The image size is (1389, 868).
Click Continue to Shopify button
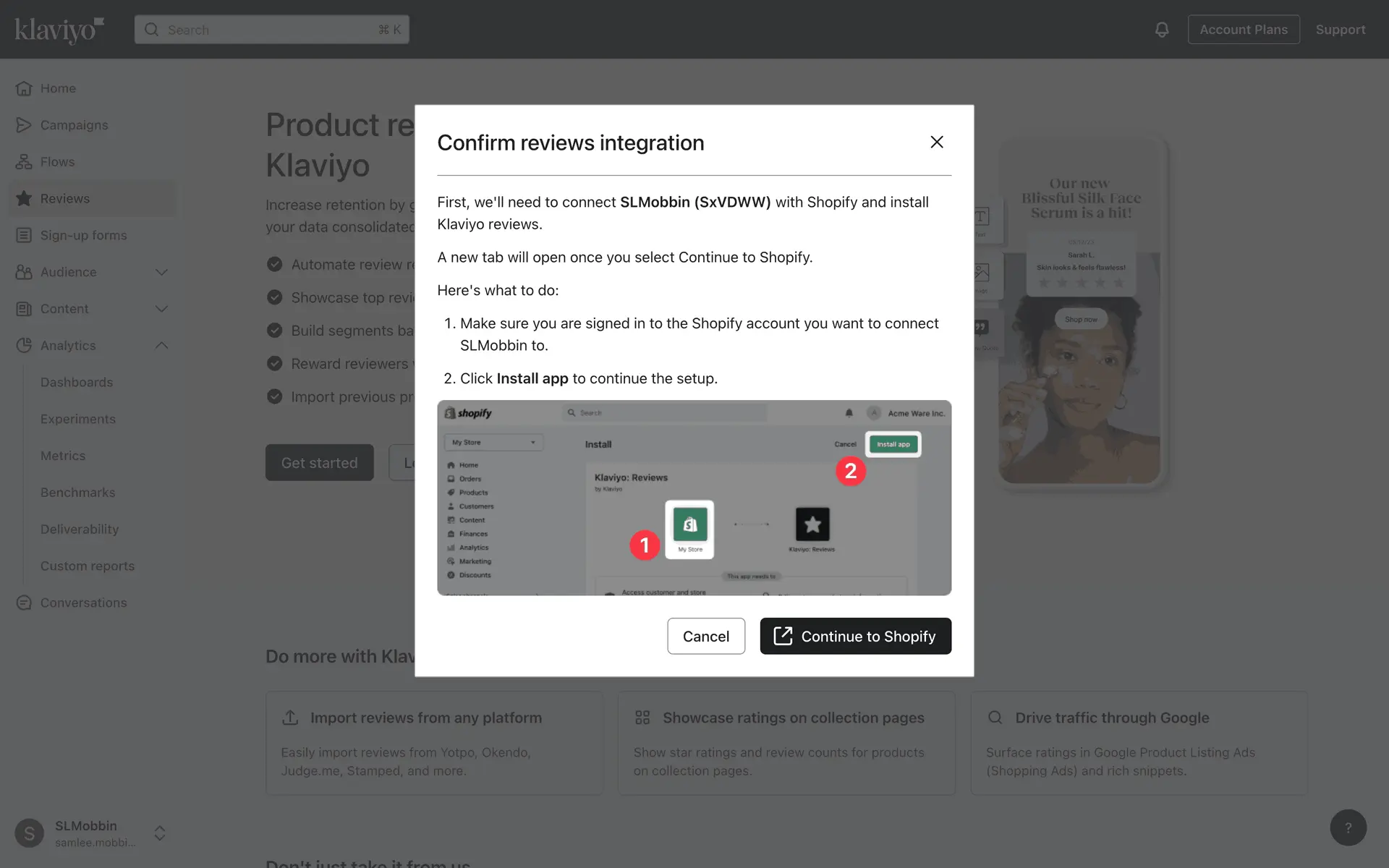[855, 636]
